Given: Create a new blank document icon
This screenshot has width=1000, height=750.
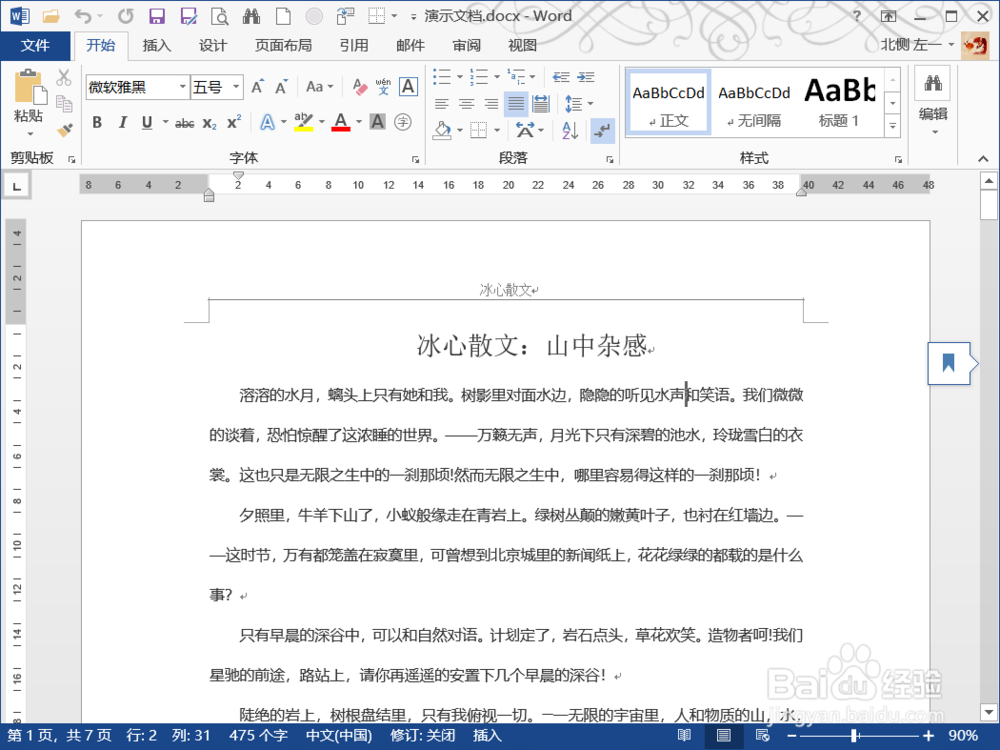Looking at the screenshot, I should (x=283, y=17).
